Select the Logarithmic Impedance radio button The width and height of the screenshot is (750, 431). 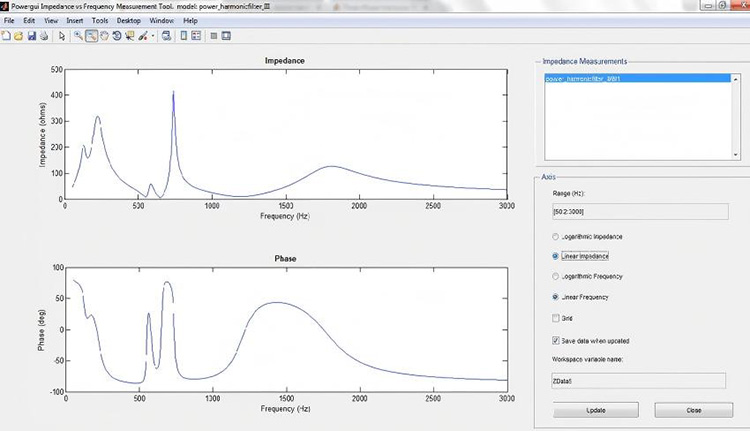click(555, 237)
